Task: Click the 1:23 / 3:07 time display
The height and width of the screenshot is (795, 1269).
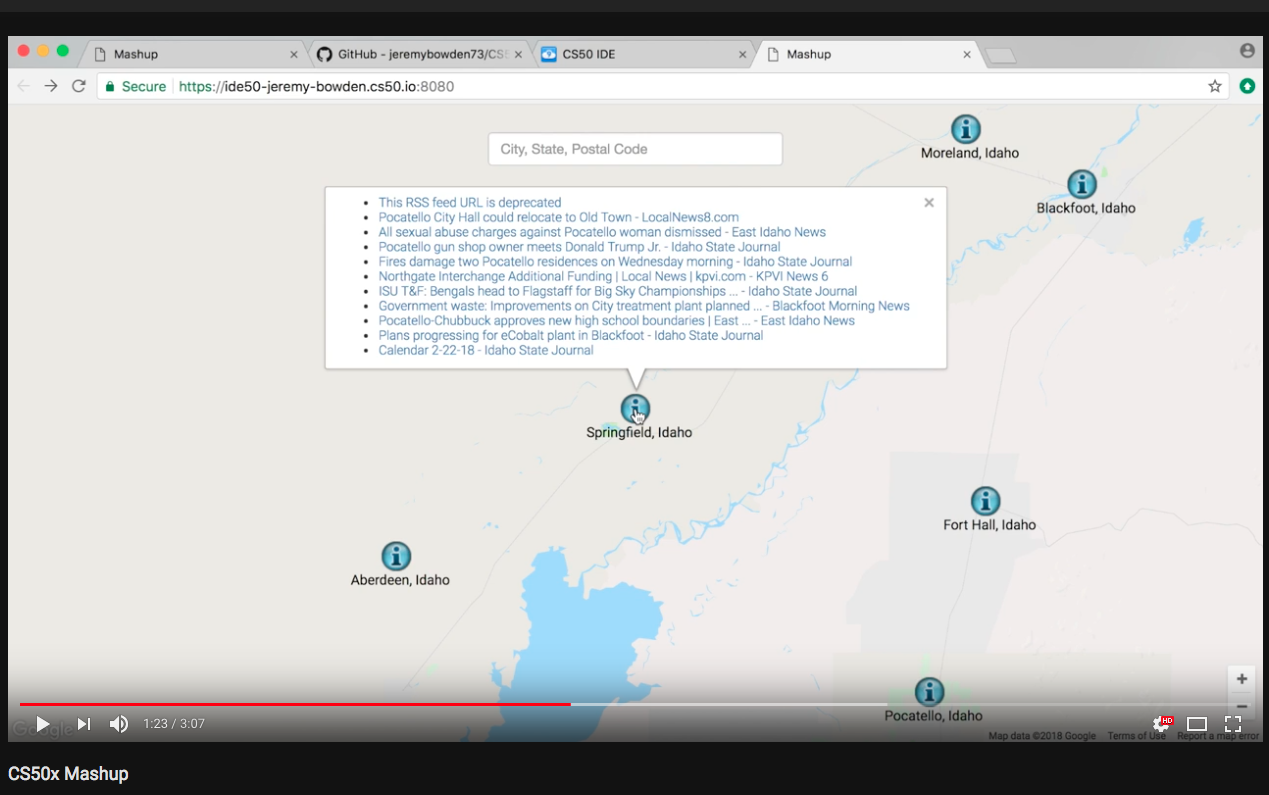Action: tap(174, 723)
